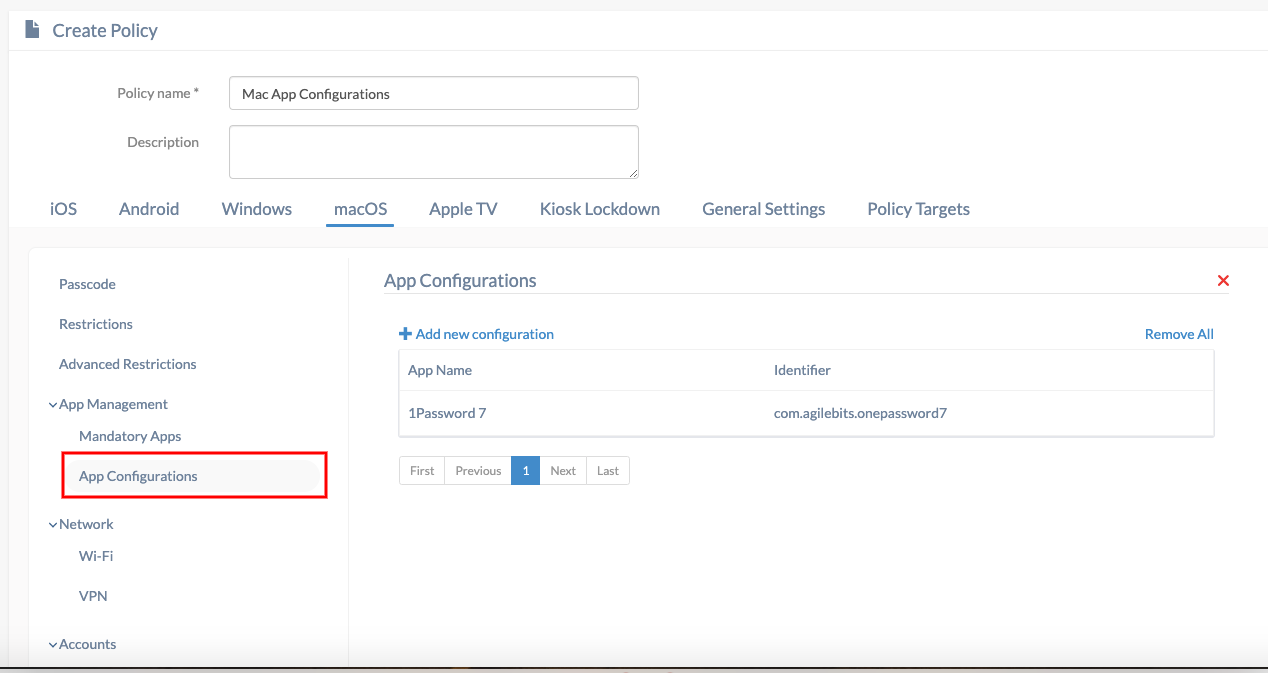Viewport: 1268px width, 673px height.
Task: Open Wi-Fi settings under Network
Action: tap(96, 556)
